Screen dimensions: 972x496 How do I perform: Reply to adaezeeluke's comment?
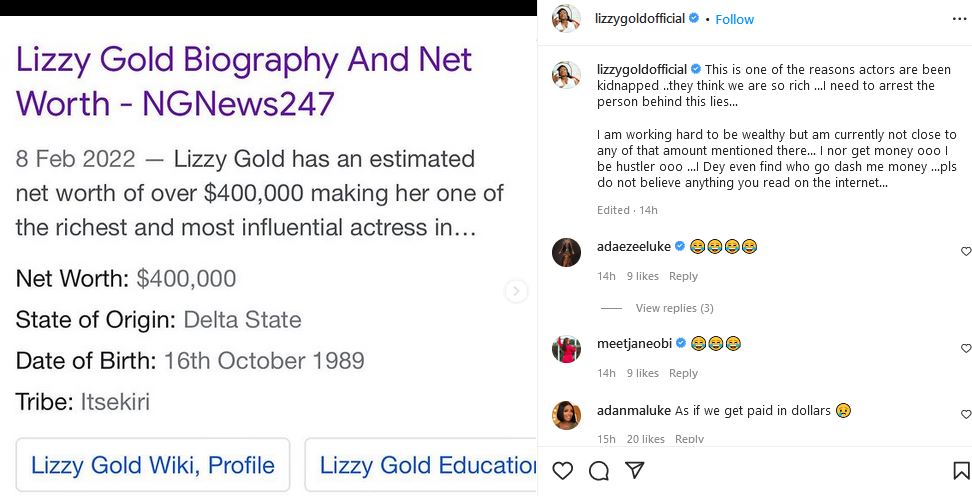[683, 276]
